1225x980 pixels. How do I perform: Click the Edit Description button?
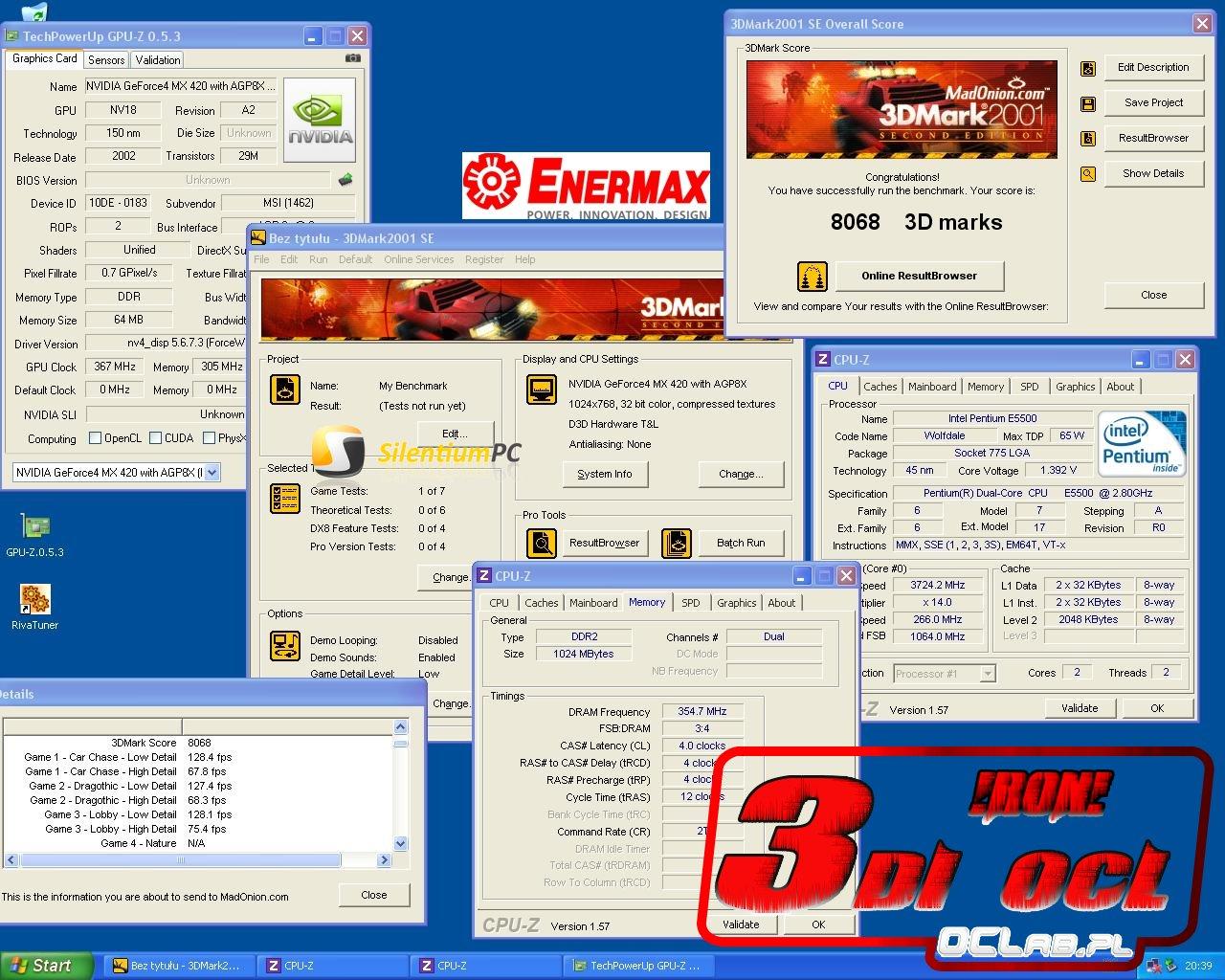coord(1153,68)
